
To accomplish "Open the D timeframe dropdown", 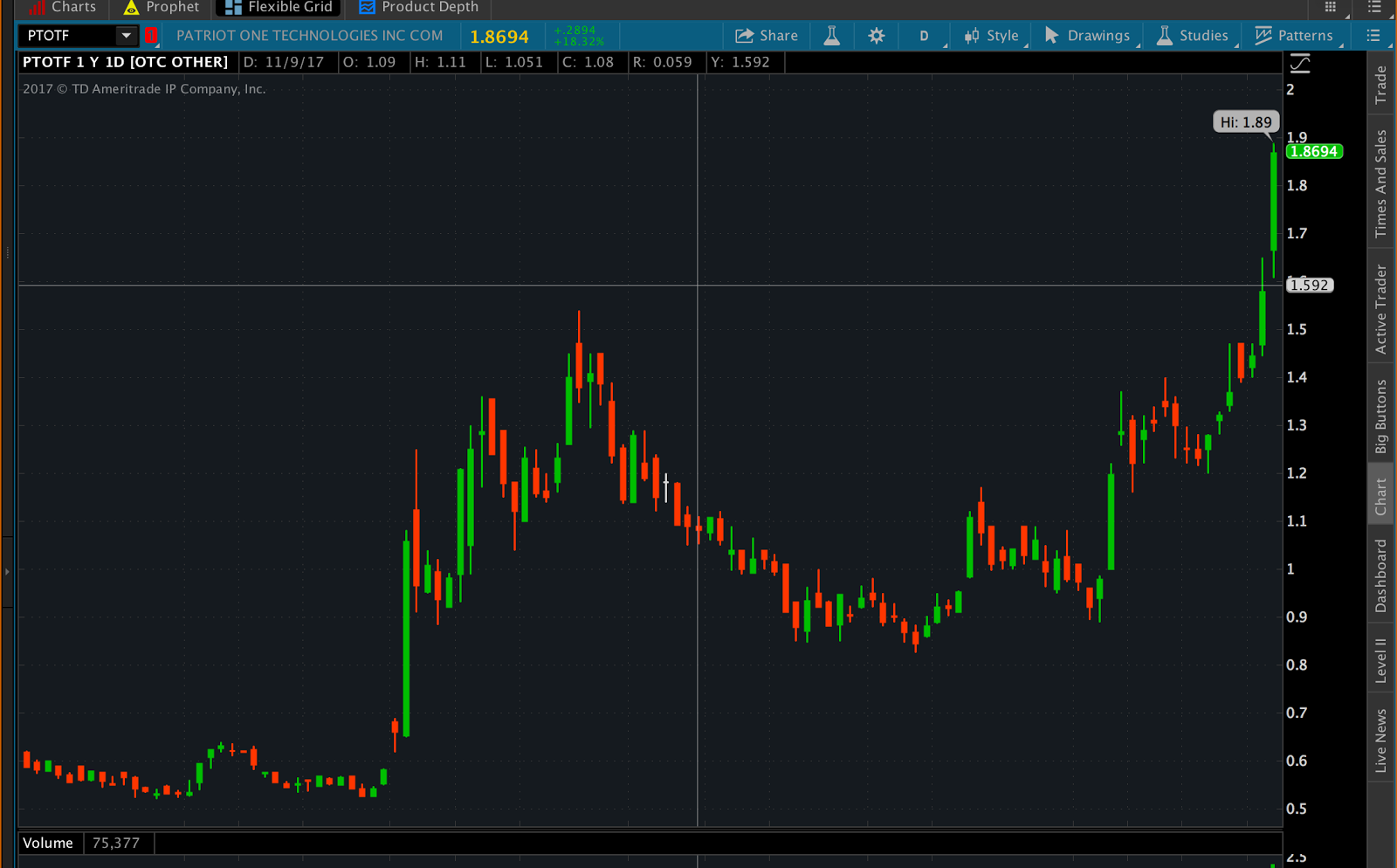I will (926, 36).
